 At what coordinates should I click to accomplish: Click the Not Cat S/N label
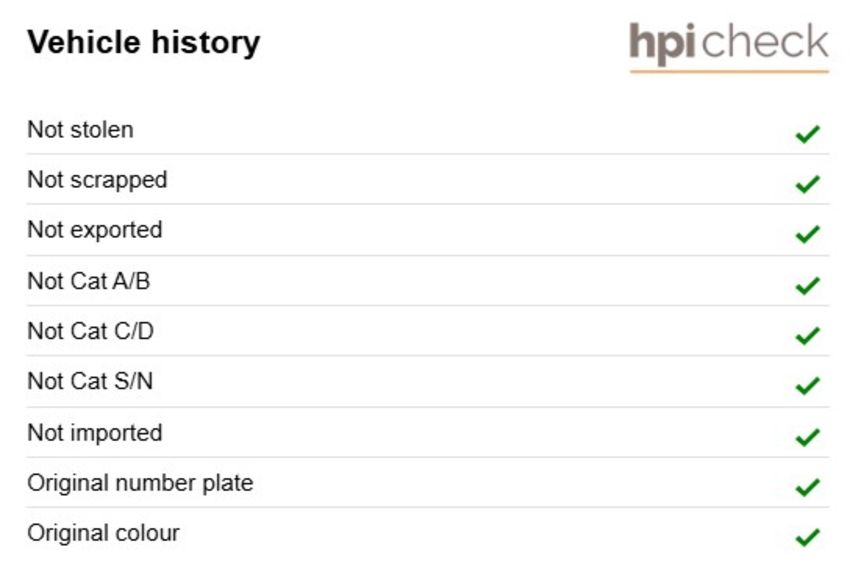[x=90, y=381]
